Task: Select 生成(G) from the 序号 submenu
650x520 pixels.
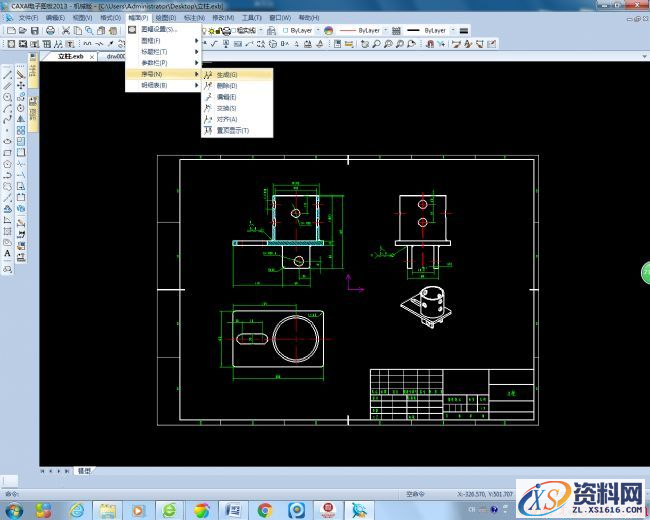Action: [226, 75]
